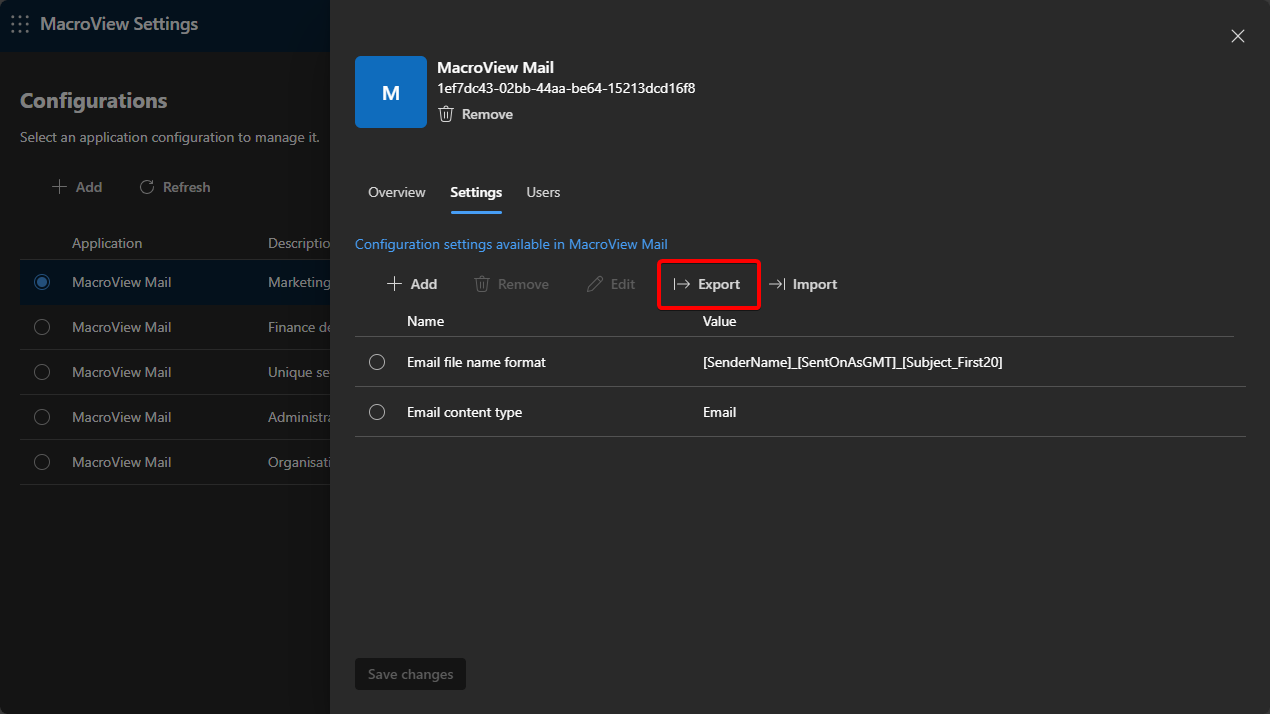Remove the MacroView Mail configuration via trash button

476,114
